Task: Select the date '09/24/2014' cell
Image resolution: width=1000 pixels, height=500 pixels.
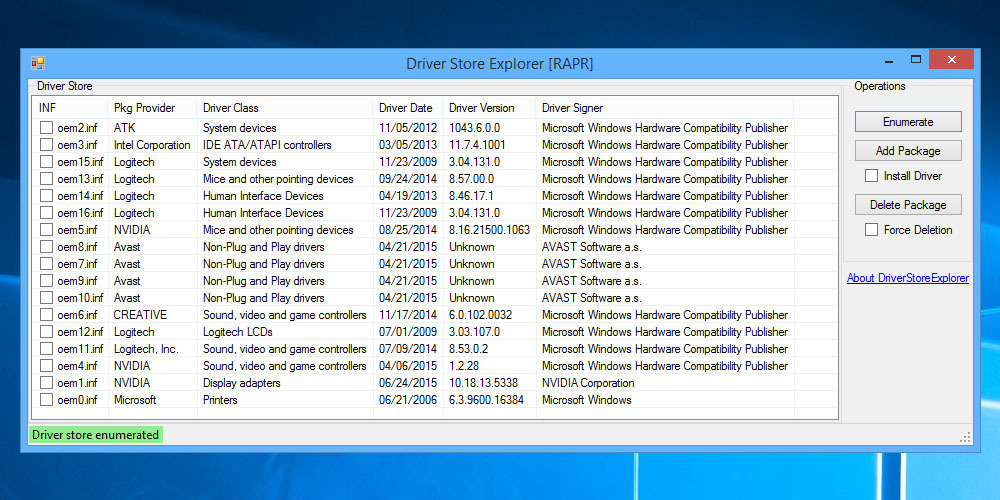Action: coord(408,179)
